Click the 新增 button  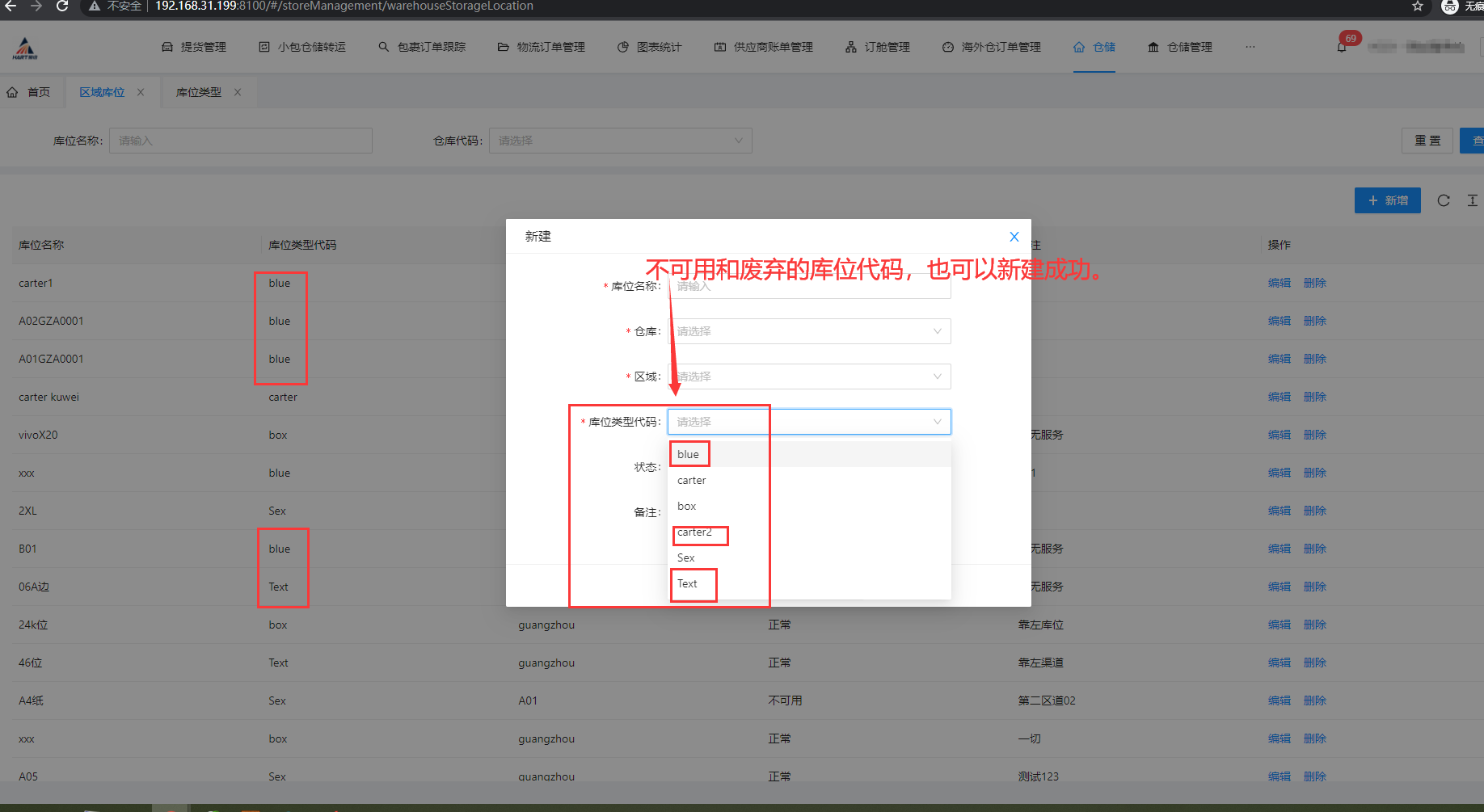[1387, 200]
